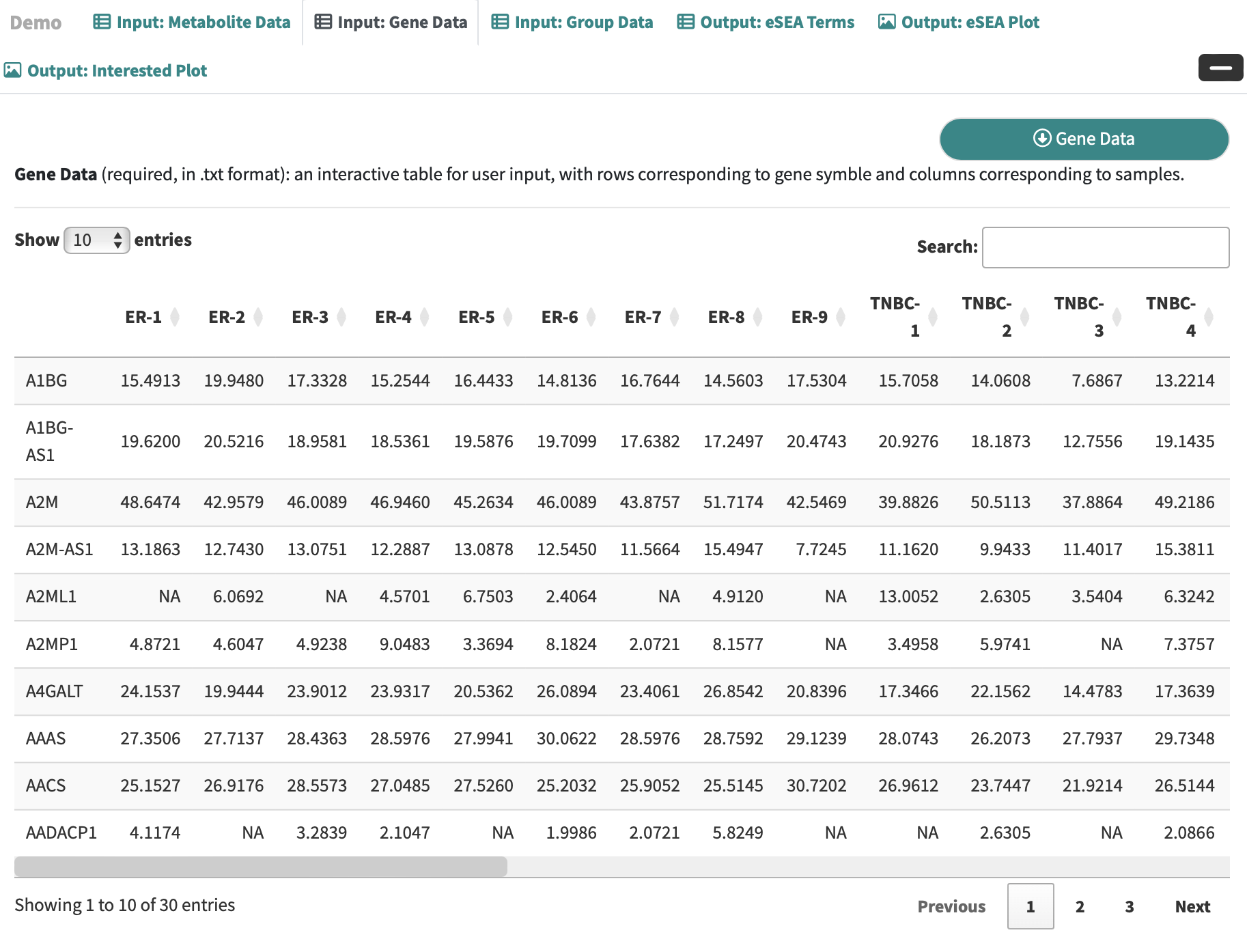The image size is (1247, 952).
Task: Download using the Gene Data button
Action: click(1084, 139)
